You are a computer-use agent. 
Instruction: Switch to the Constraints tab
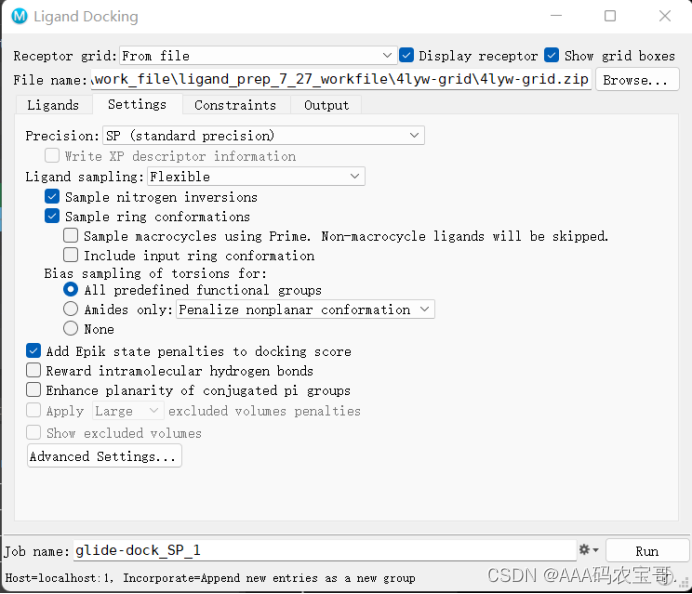235,105
